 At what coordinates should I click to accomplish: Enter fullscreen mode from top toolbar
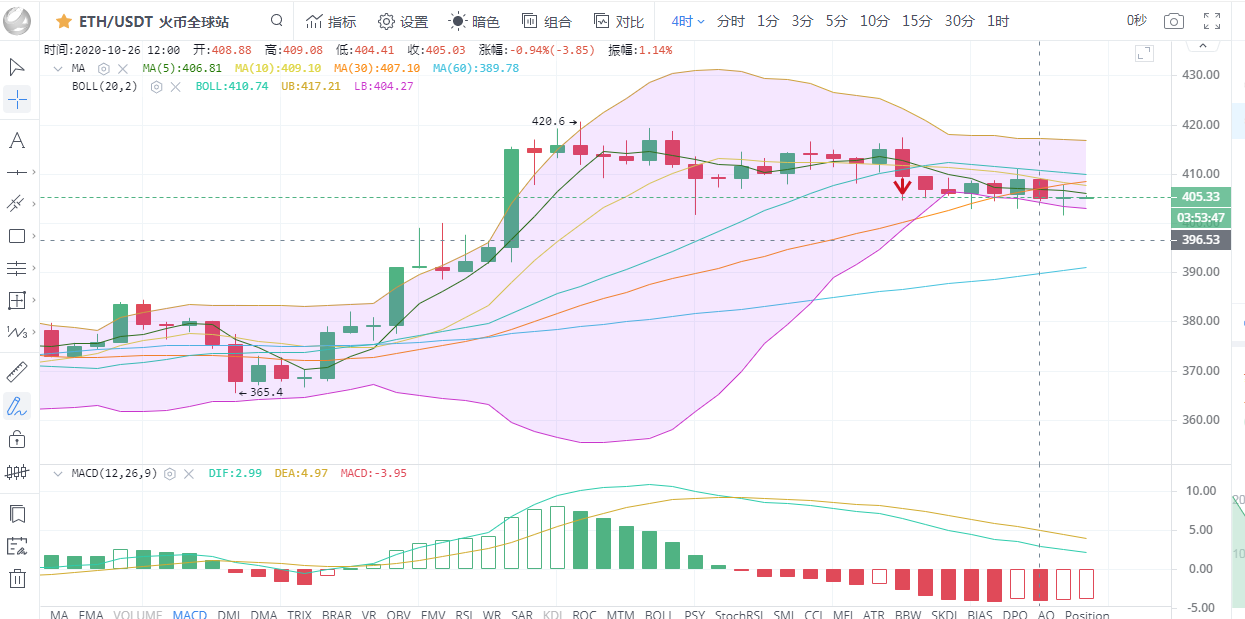[1212, 21]
